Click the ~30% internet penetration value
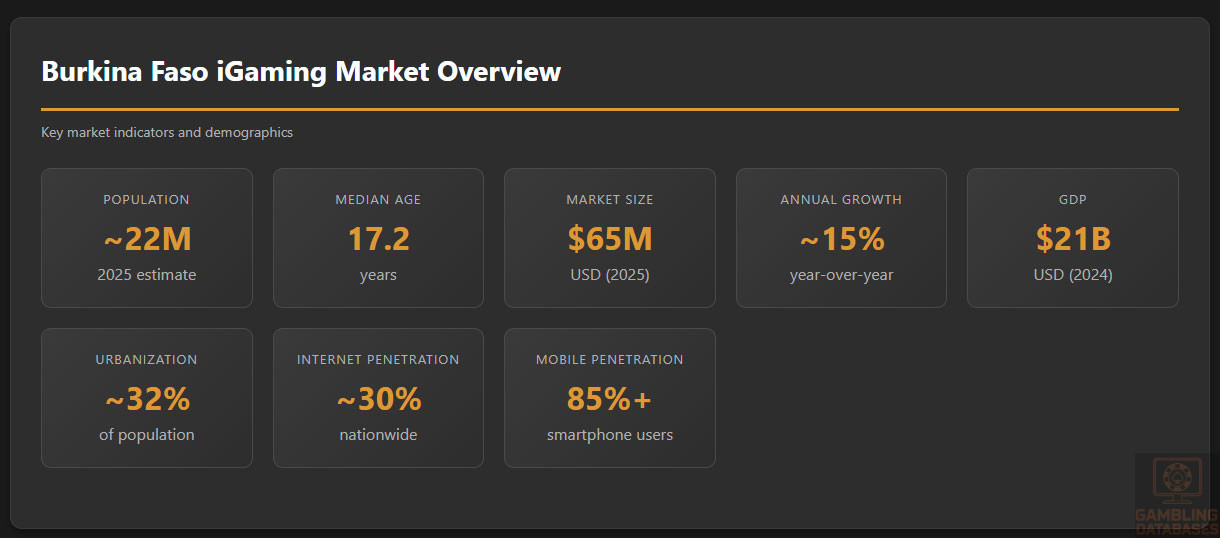Viewport: 1220px width, 538px height. [x=378, y=400]
